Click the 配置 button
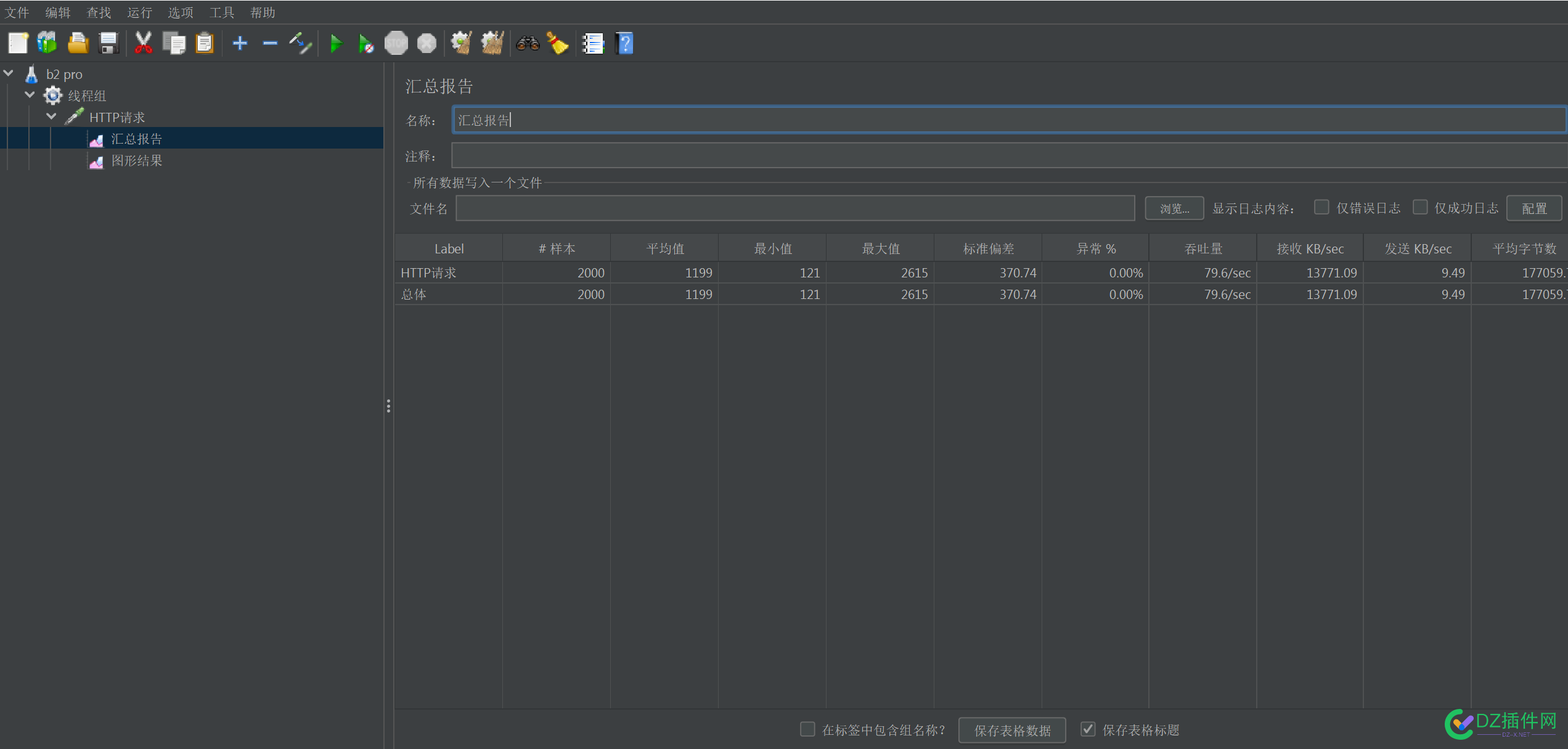1568x749 pixels. coord(1534,208)
